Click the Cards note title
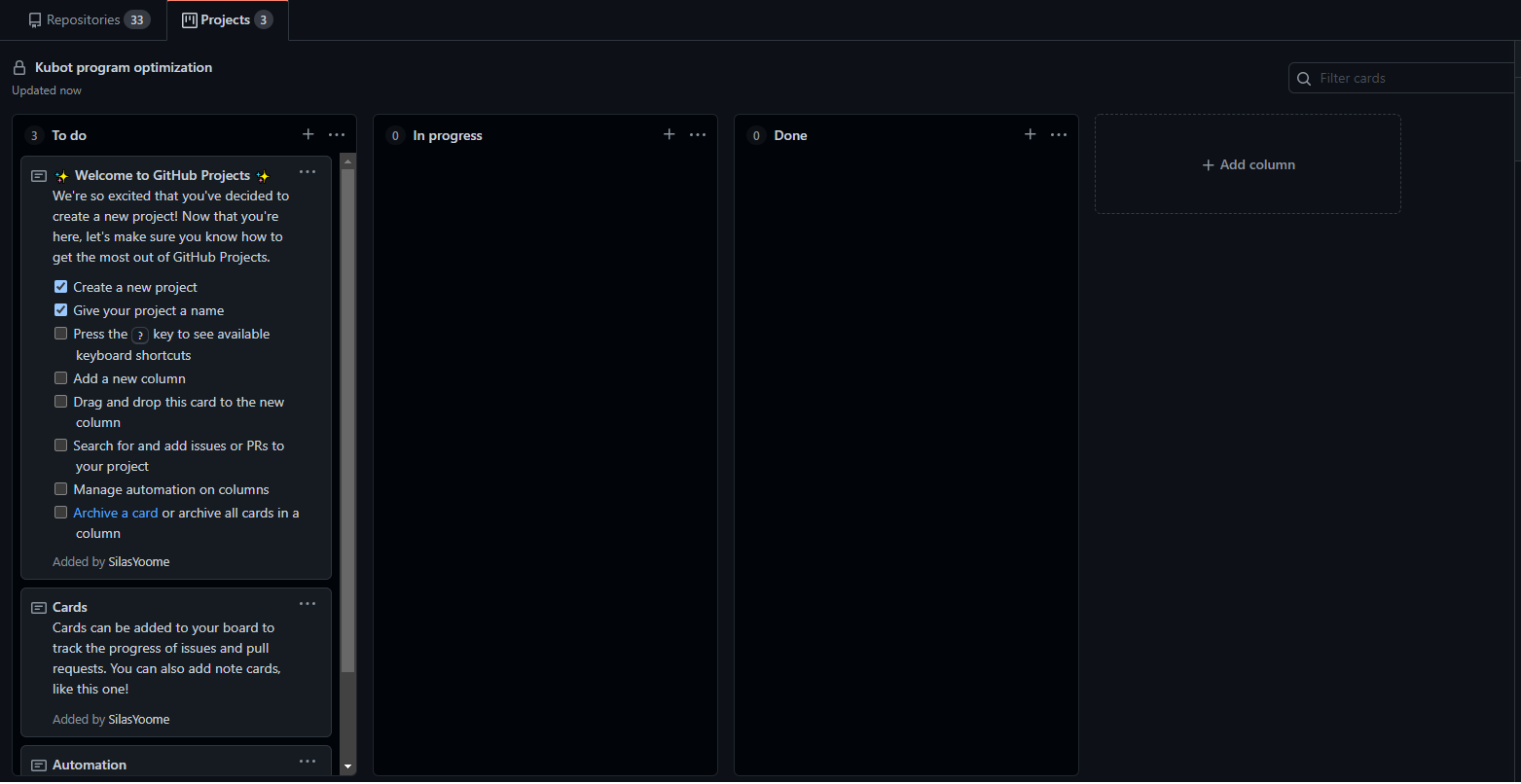1521x784 pixels. pyautogui.click(x=70, y=607)
